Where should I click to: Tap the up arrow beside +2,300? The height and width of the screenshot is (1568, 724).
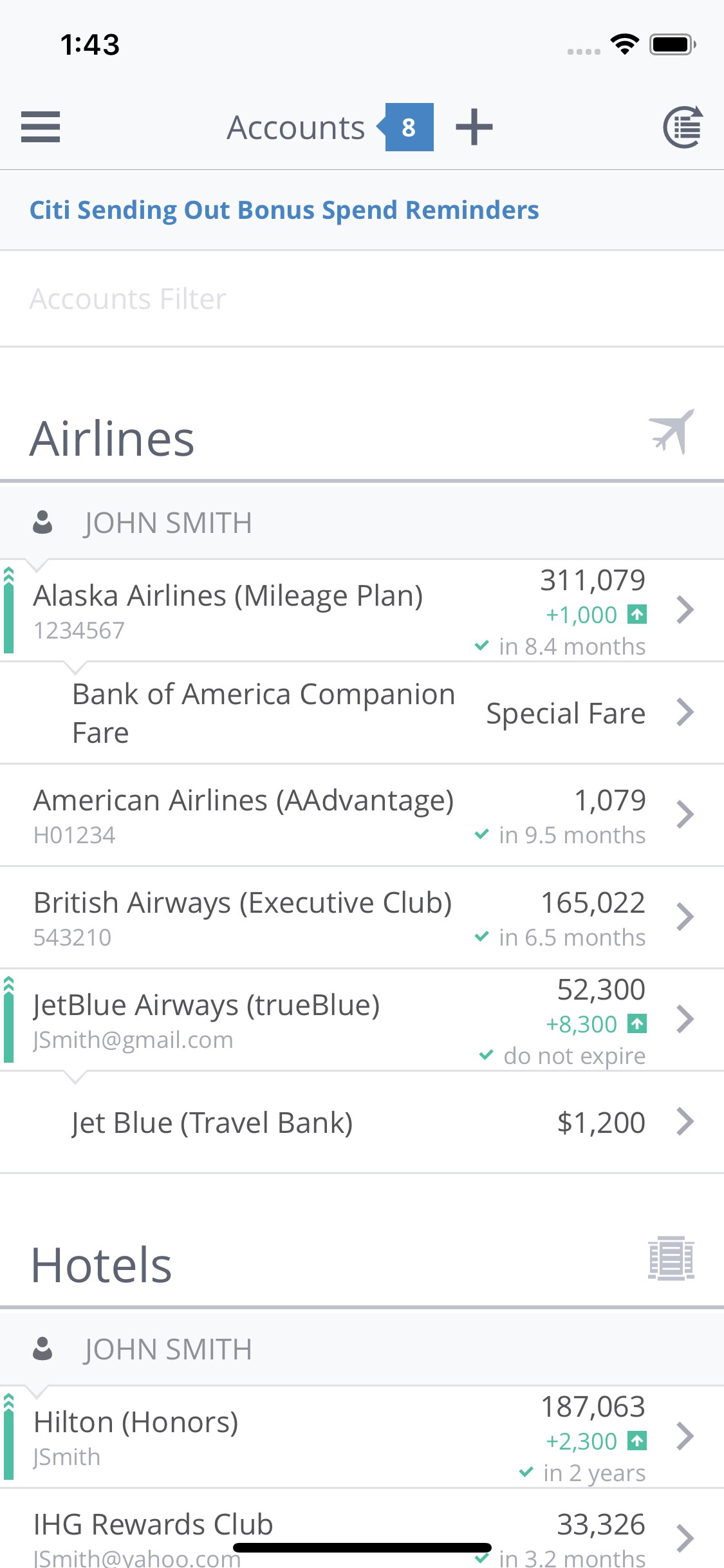[637, 1441]
